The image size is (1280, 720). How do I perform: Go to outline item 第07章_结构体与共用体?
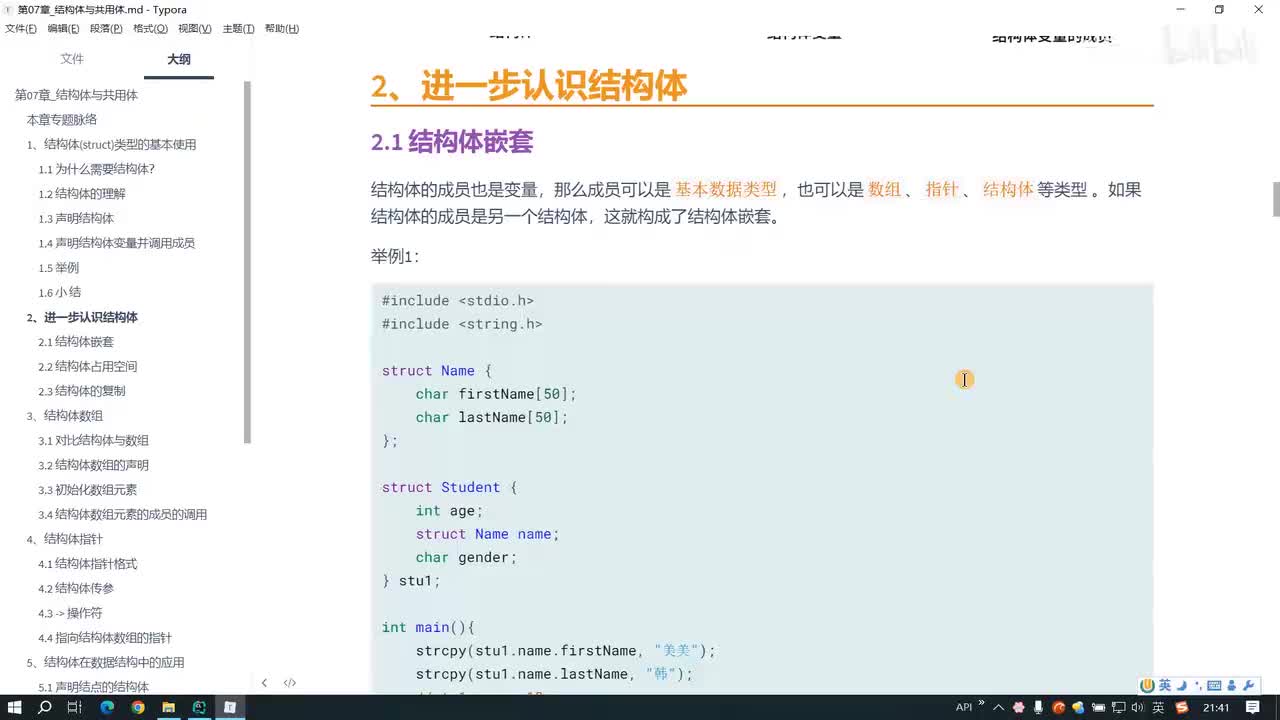(x=76, y=95)
